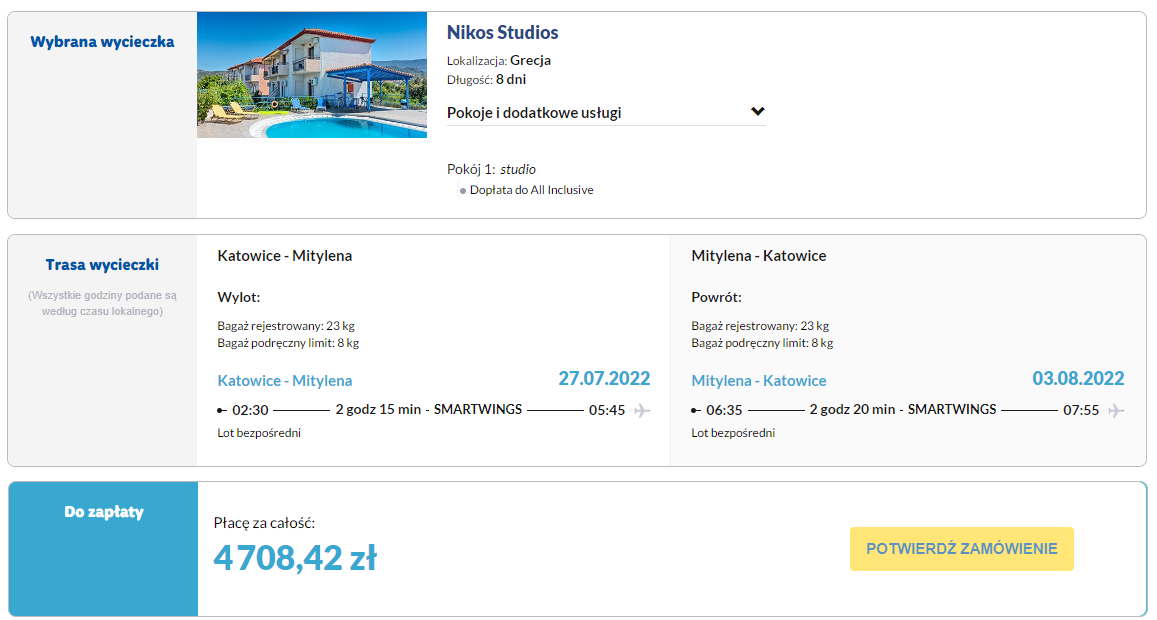
Task: Click the Nikos Studios hotel photo
Action: pyautogui.click(x=312, y=75)
